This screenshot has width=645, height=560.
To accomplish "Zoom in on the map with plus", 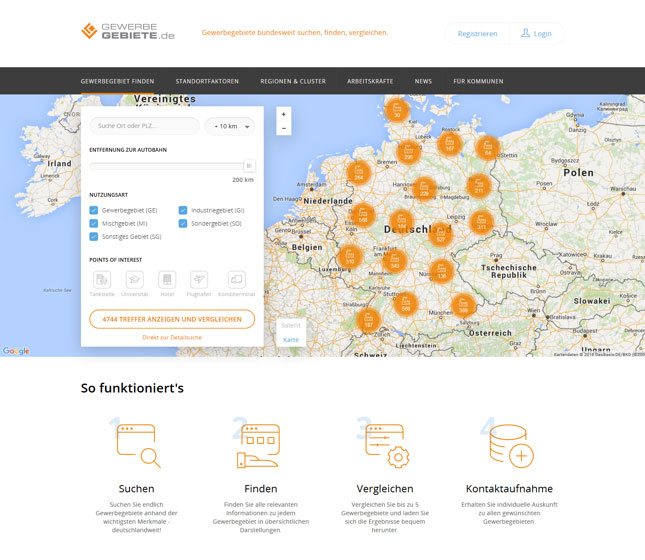I will click(283, 114).
